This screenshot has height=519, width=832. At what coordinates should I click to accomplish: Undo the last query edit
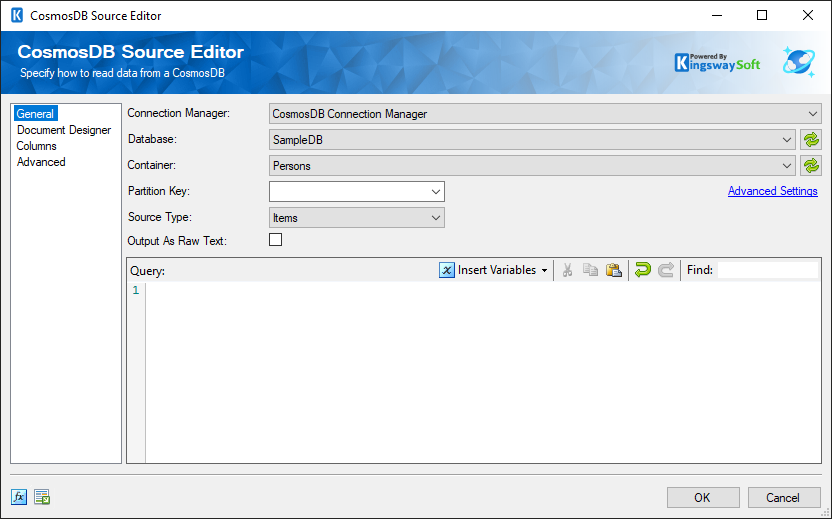pos(643,270)
